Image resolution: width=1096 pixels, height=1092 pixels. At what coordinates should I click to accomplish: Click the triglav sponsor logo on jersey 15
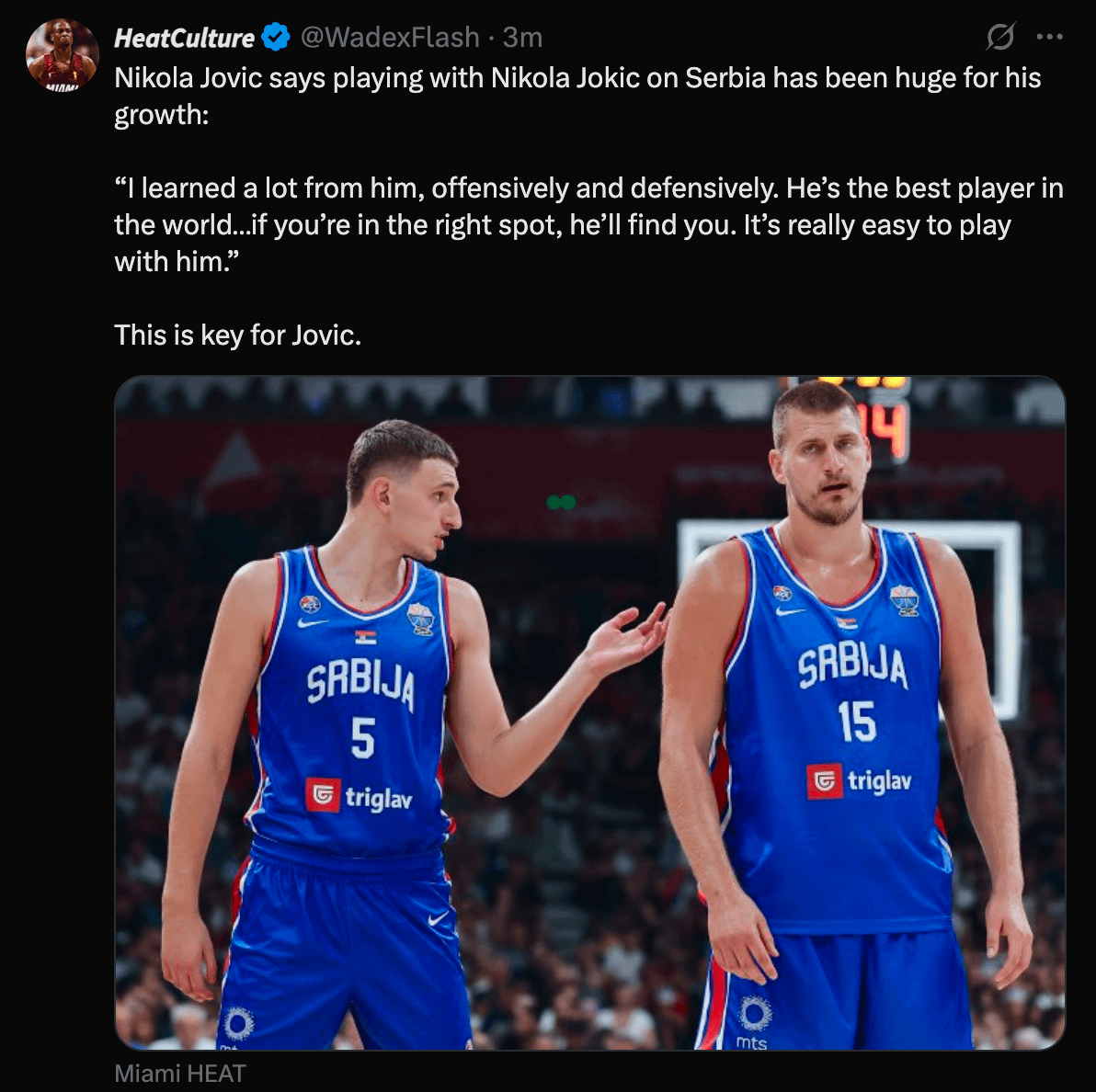pyautogui.click(x=859, y=781)
